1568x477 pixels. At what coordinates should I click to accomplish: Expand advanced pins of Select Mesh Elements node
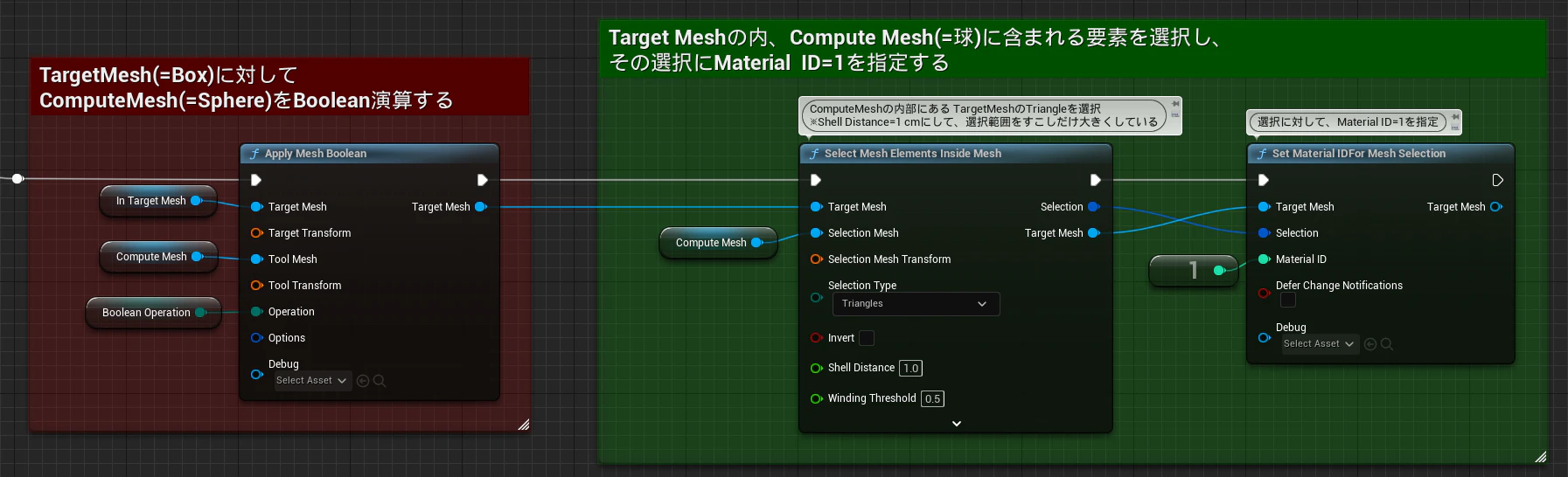[x=957, y=424]
